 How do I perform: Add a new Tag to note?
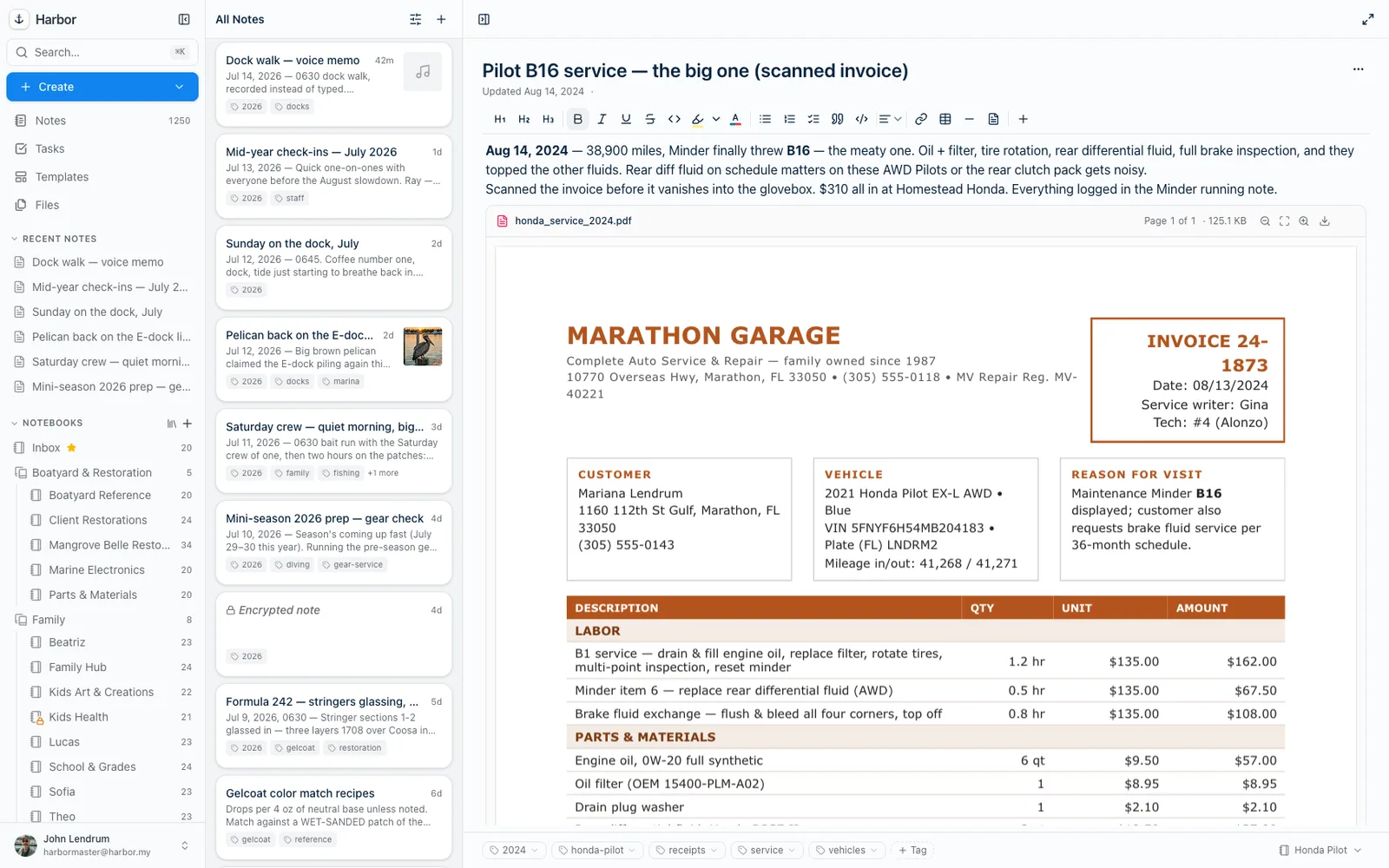click(x=912, y=851)
